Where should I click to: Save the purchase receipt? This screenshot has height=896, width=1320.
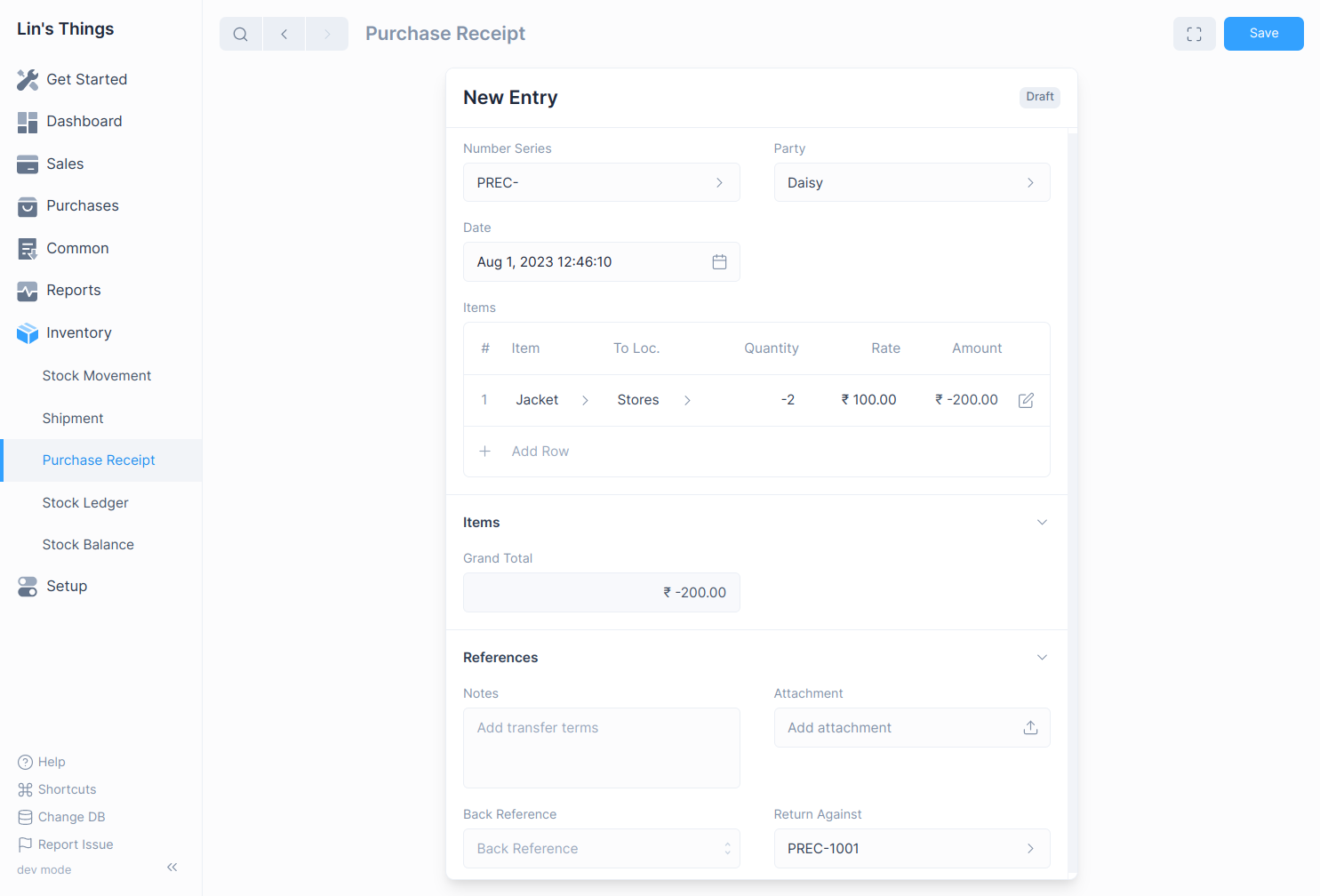click(x=1263, y=34)
